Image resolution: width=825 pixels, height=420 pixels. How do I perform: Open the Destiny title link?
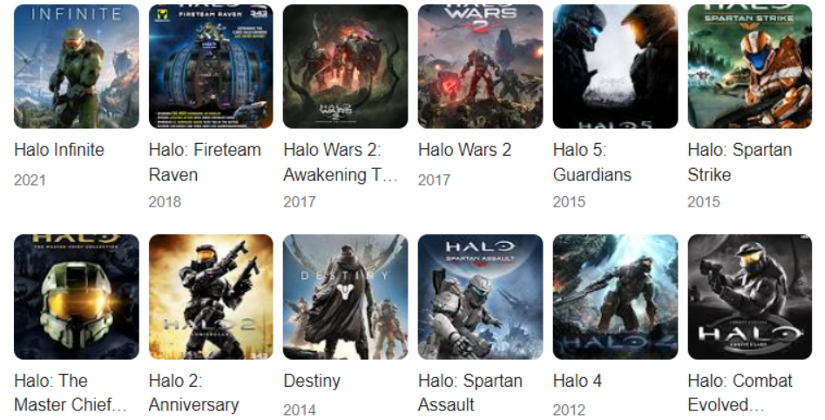coord(312,381)
